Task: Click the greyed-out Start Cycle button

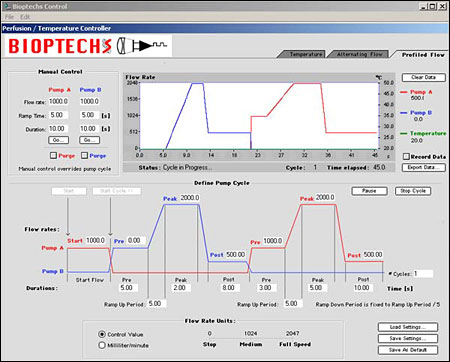Action: point(117,191)
